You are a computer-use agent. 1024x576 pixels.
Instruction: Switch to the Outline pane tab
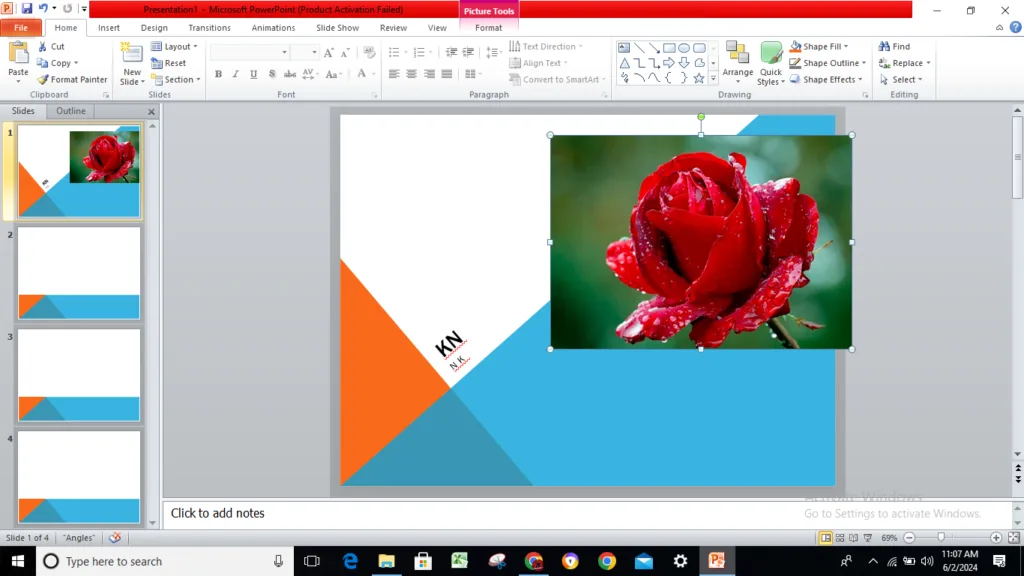click(71, 111)
